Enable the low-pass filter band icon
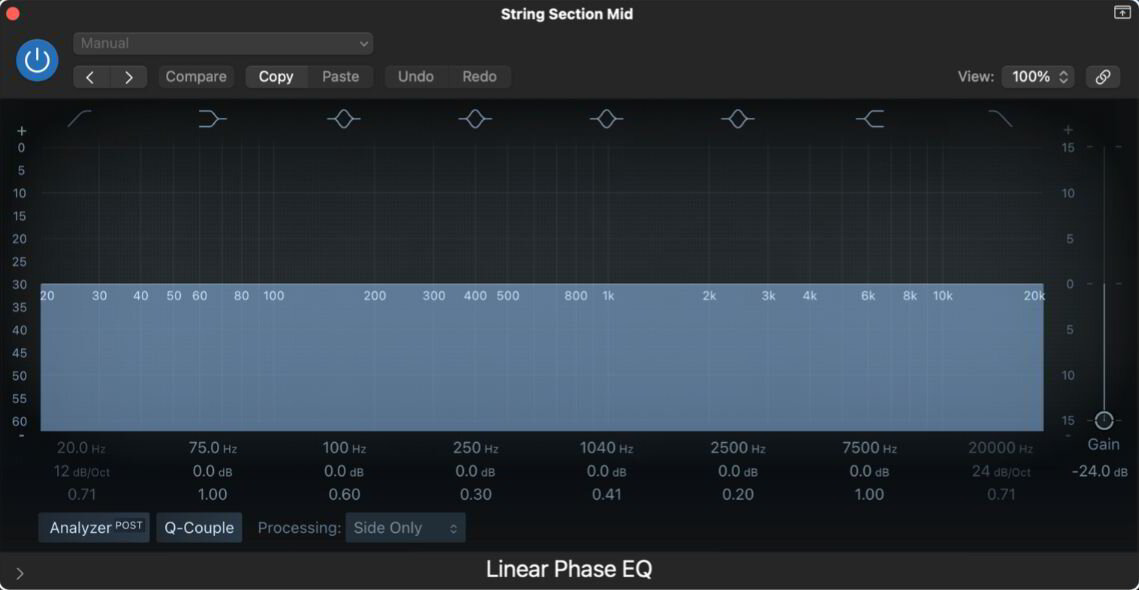Viewport: 1139px width, 590px height. coord(1000,118)
